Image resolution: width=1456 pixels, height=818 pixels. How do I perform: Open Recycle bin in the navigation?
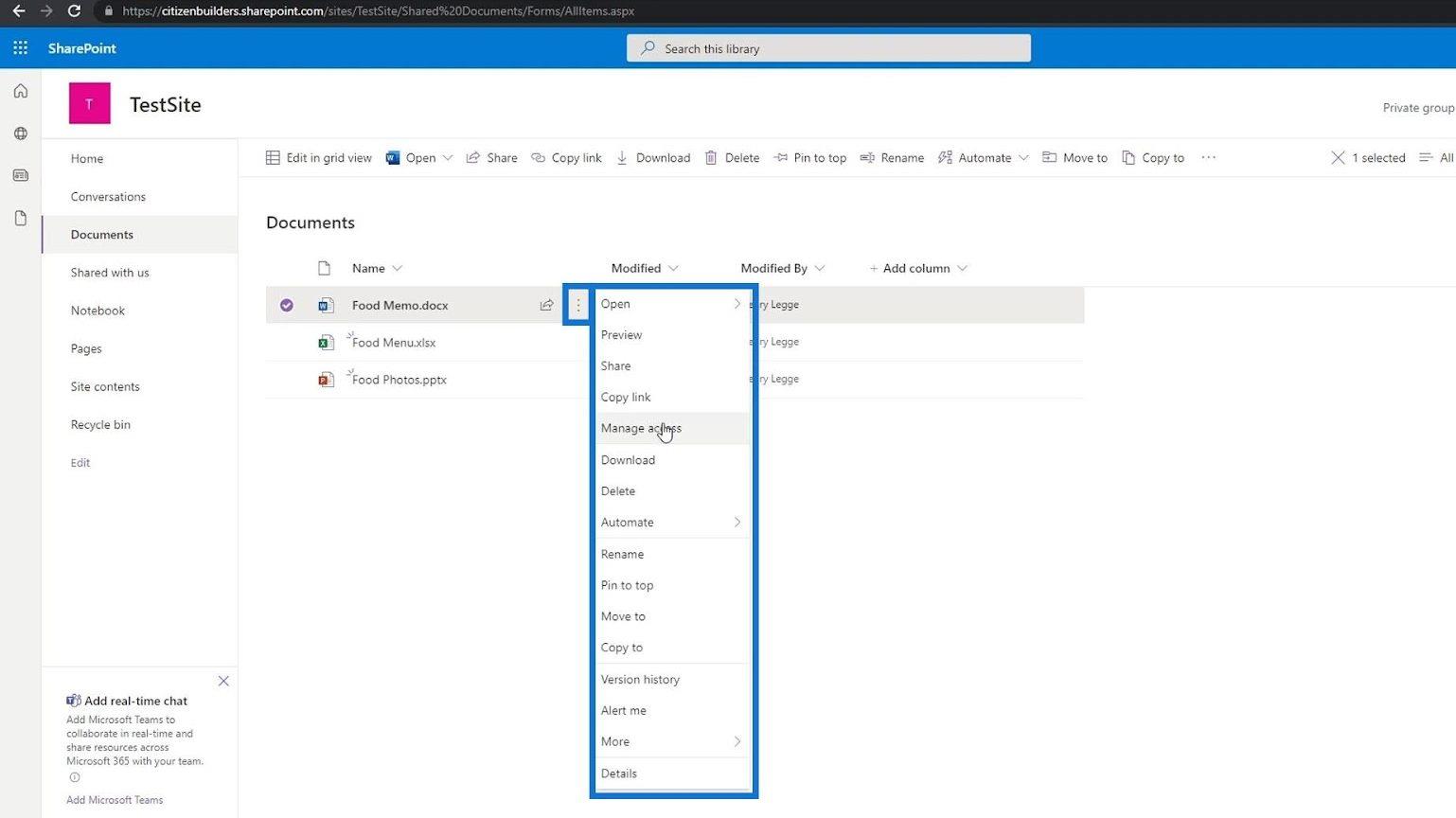click(100, 424)
